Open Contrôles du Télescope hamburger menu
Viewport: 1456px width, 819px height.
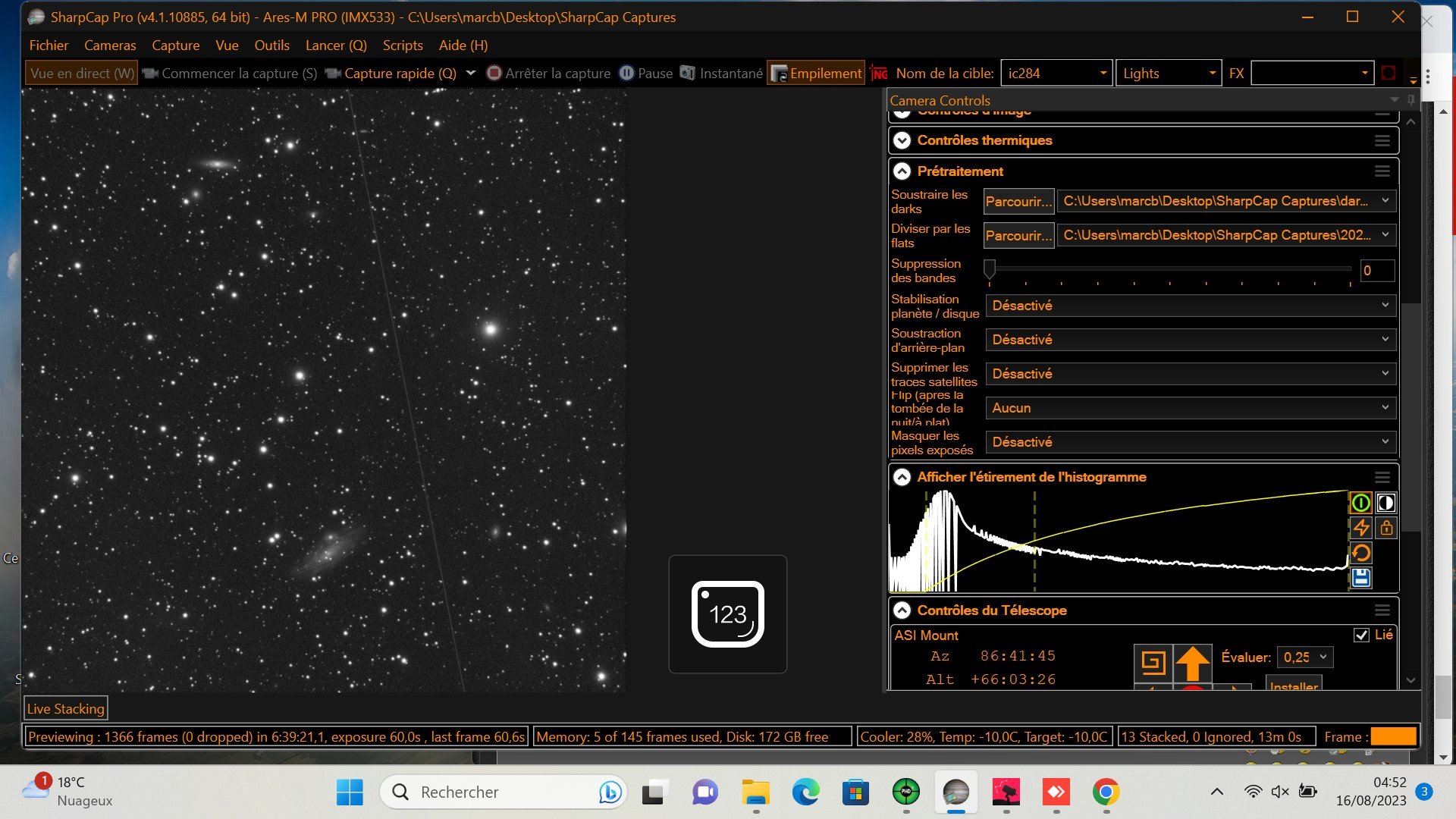coord(1382,610)
